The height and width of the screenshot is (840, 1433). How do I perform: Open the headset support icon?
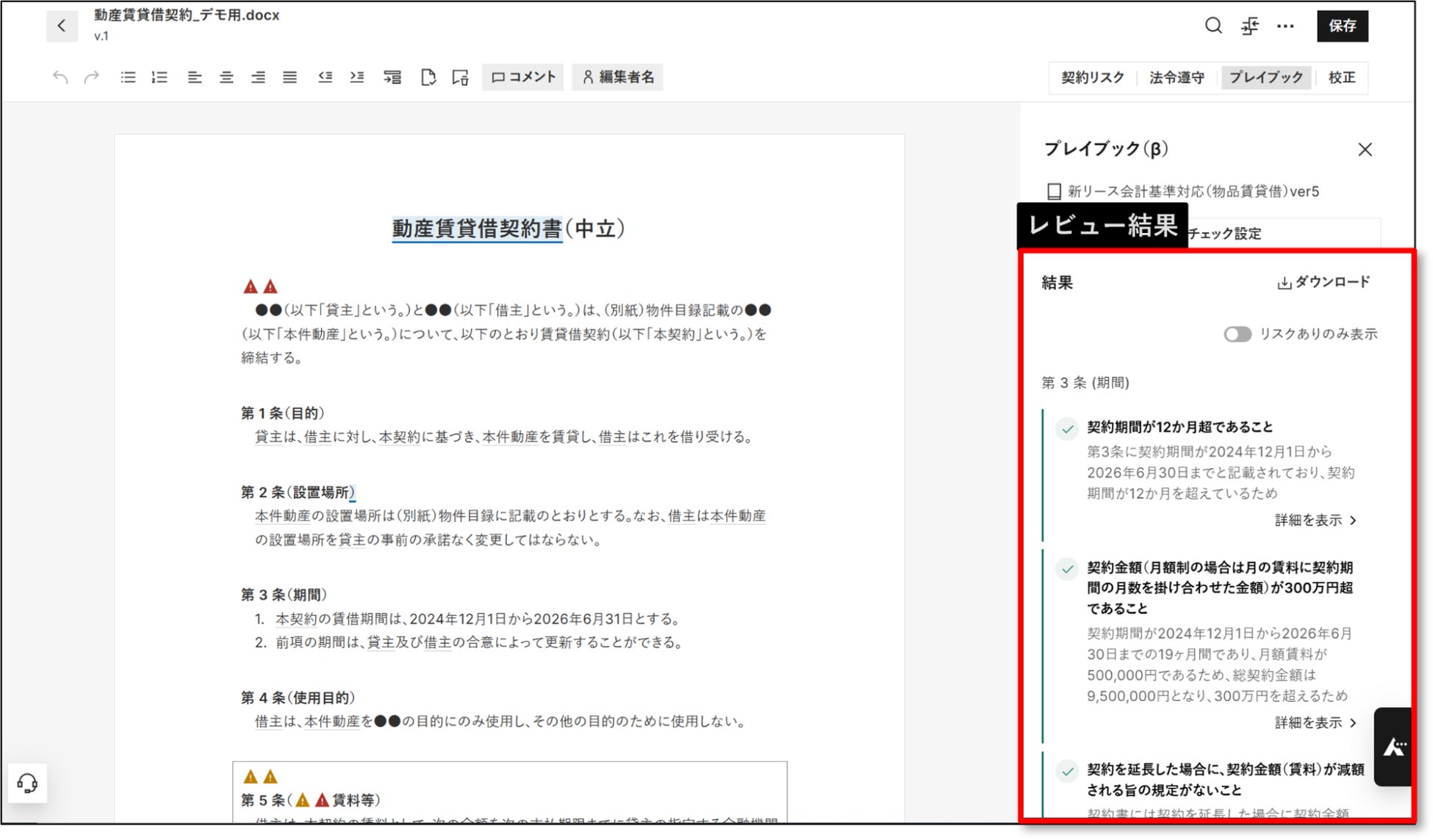click(27, 783)
